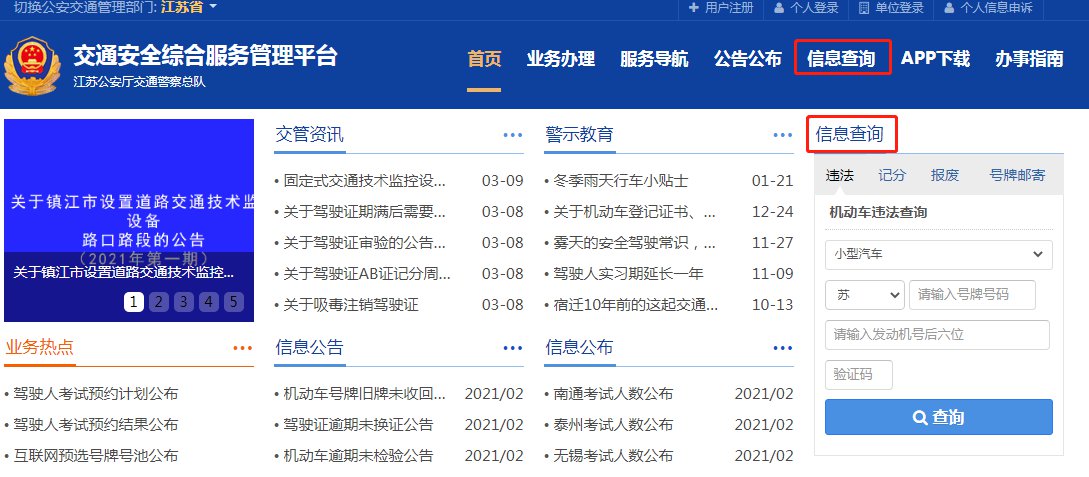
Task: Open the 宿迁10年前的这起交通 article
Action: (x=635, y=304)
